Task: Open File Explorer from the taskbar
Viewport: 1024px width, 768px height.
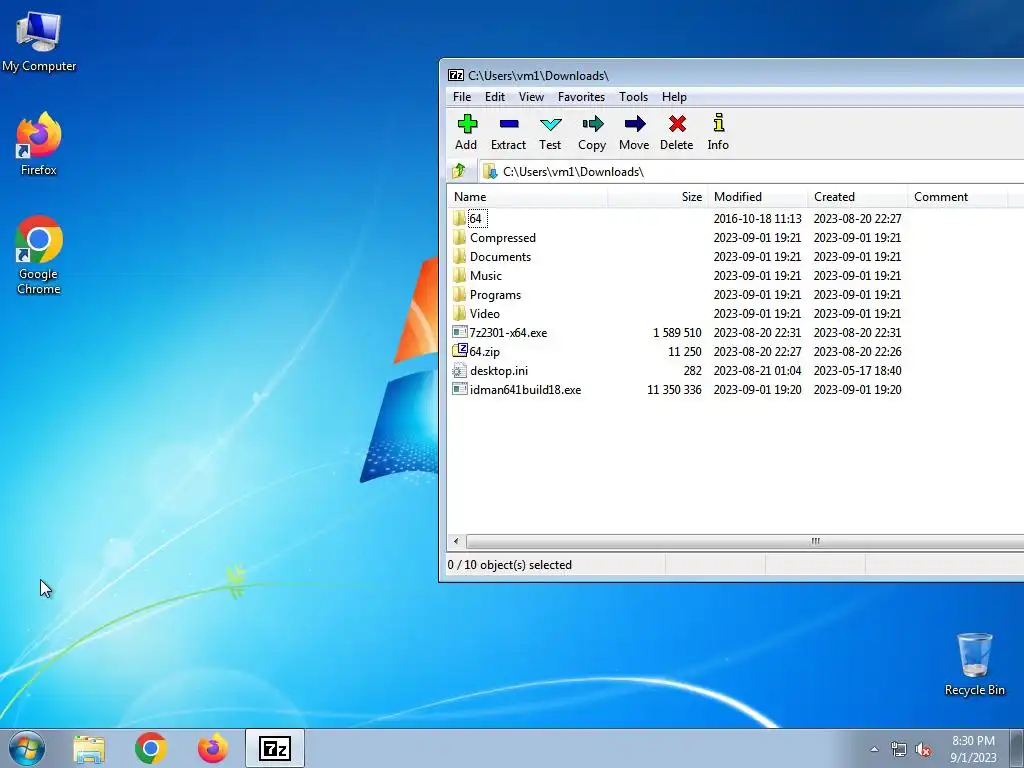Action: point(89,749)
